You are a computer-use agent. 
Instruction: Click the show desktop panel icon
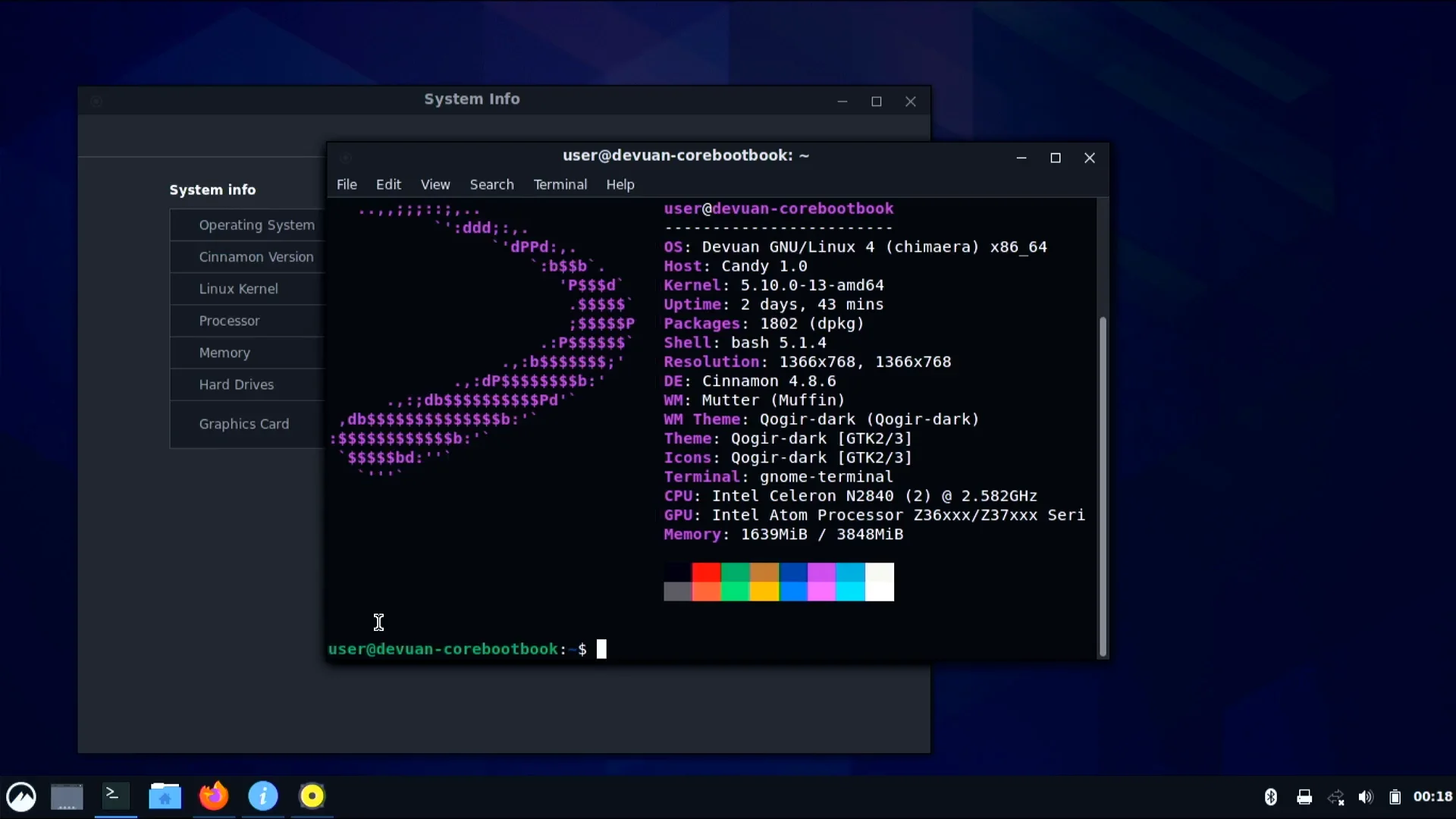pos(67,796)
